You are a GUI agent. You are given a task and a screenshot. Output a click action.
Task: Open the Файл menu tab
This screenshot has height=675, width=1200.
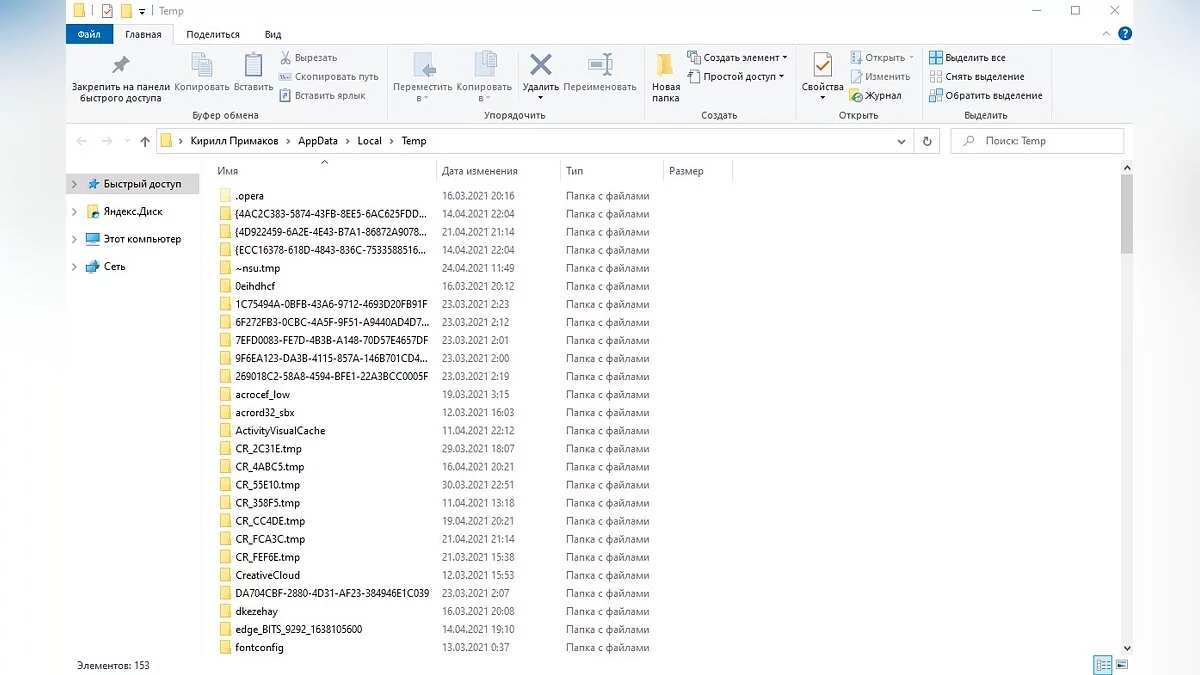click(x=88, y=34)
